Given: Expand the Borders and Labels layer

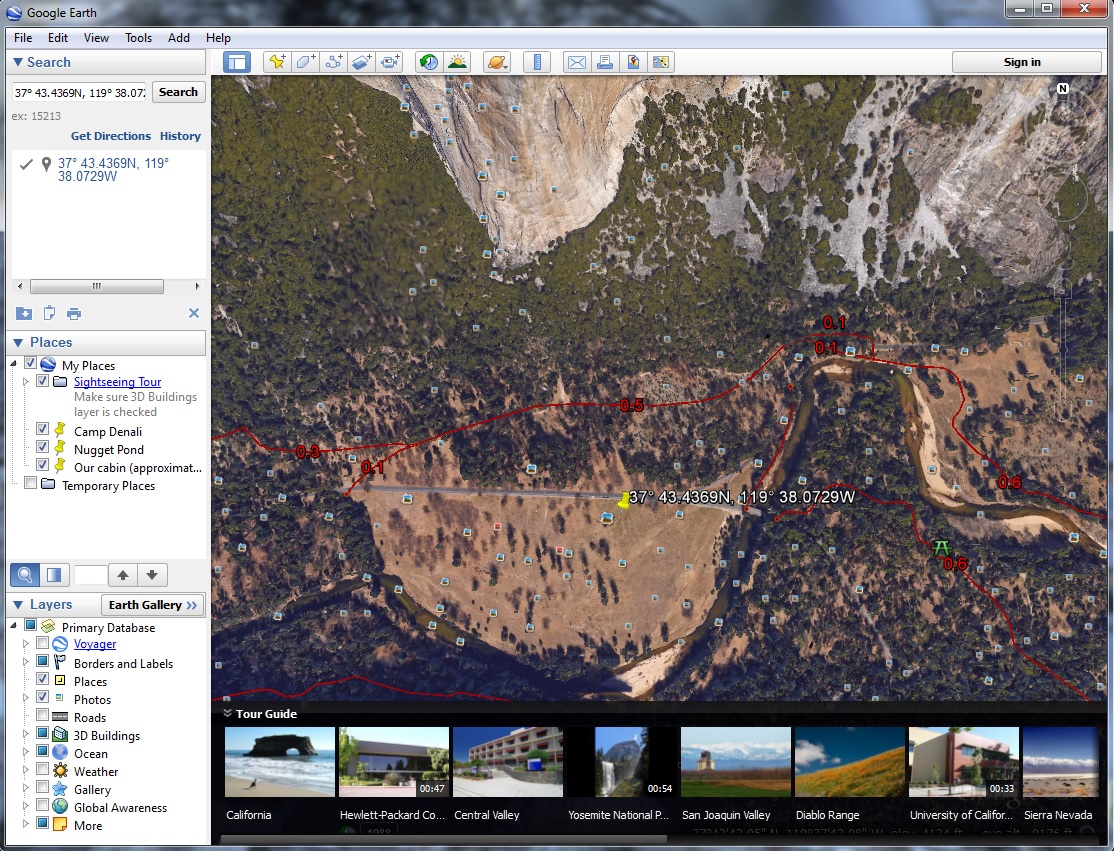Looking at the screenshot, I should click(x=26, y=662).
